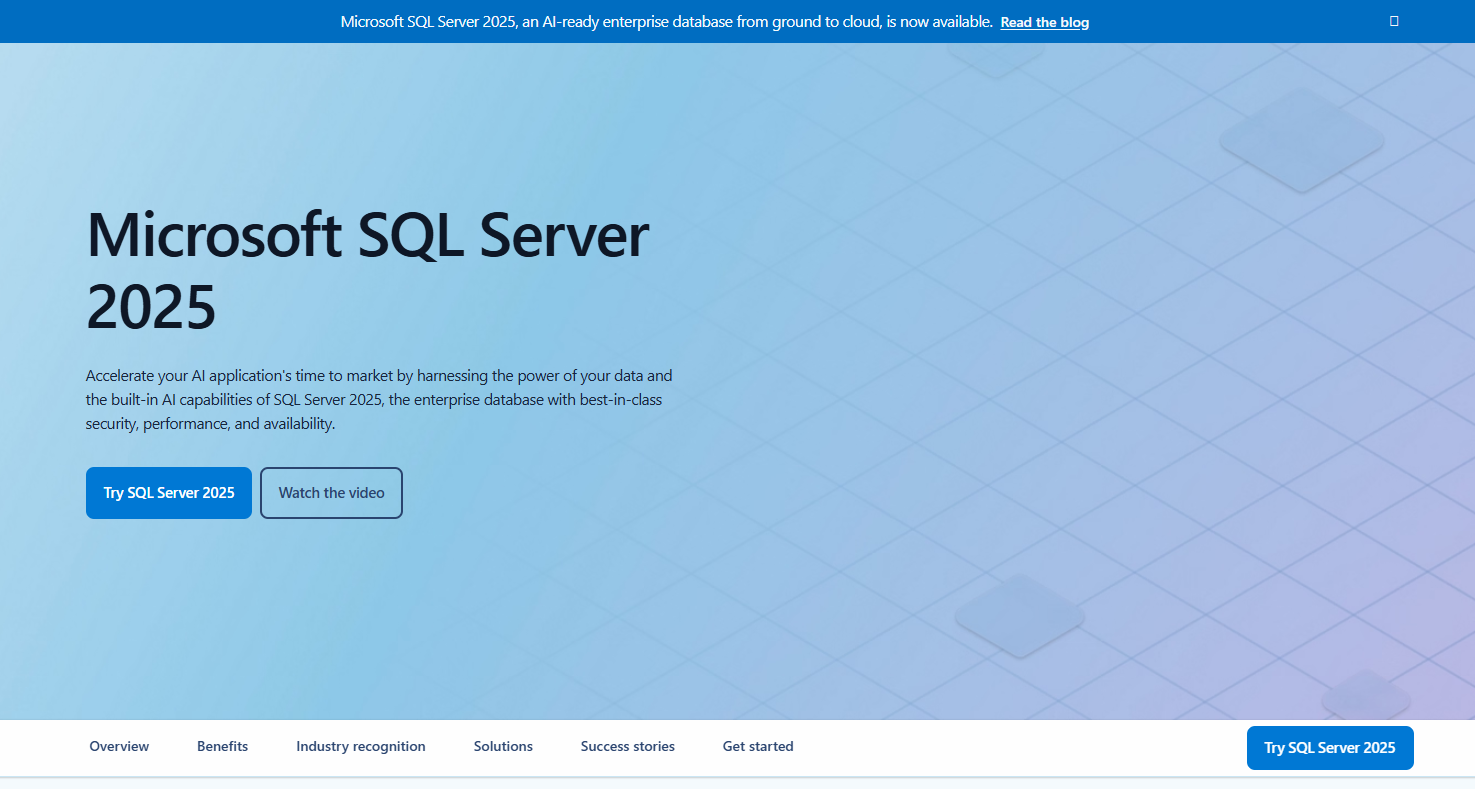Select the Solutions navigation item
Image resolution: width=1475 pixels, height=789 pixels.
[503, 747]
